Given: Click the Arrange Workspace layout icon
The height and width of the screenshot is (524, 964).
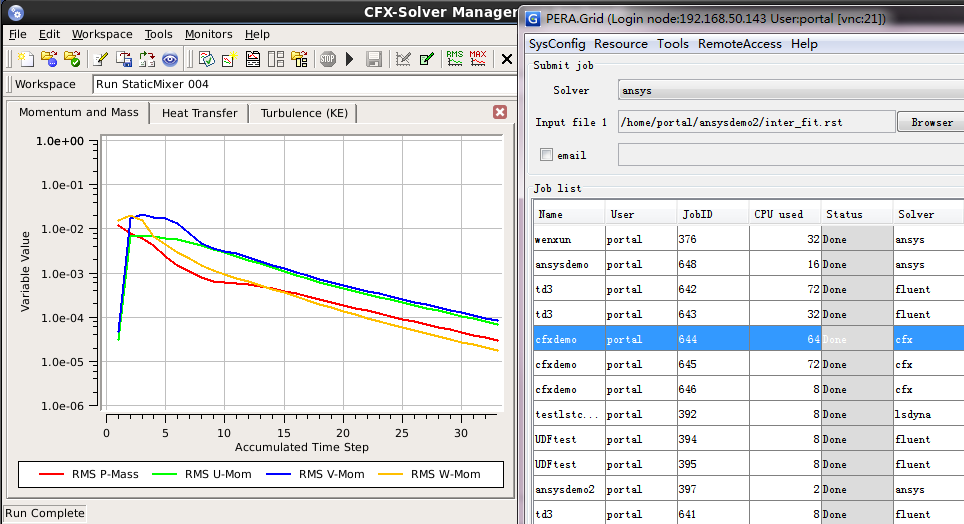Looking at the screenshot, I should point(276,59).
